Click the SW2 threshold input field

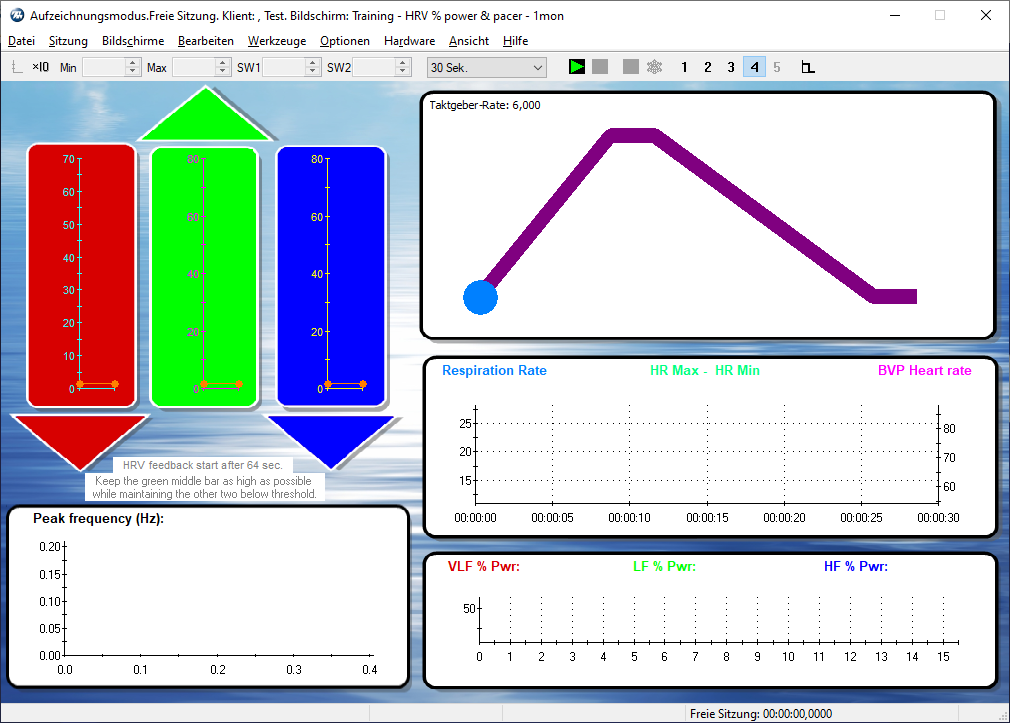pyautogui.click(x=374, y=67)
